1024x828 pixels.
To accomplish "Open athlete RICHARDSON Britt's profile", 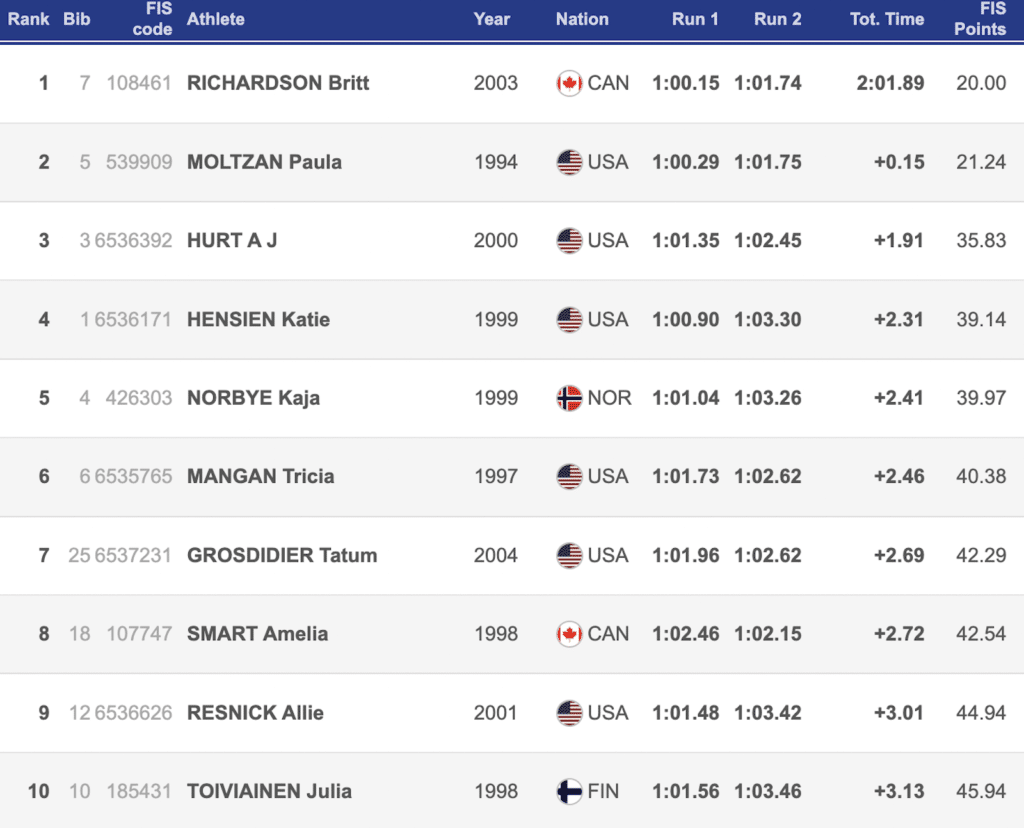I will point(278,83).
